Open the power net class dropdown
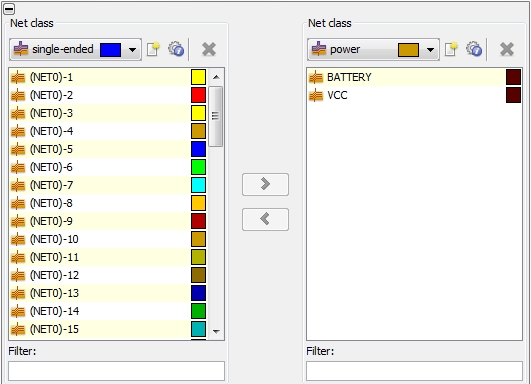Viewport: 531px width, 384px height. point(430,50)
